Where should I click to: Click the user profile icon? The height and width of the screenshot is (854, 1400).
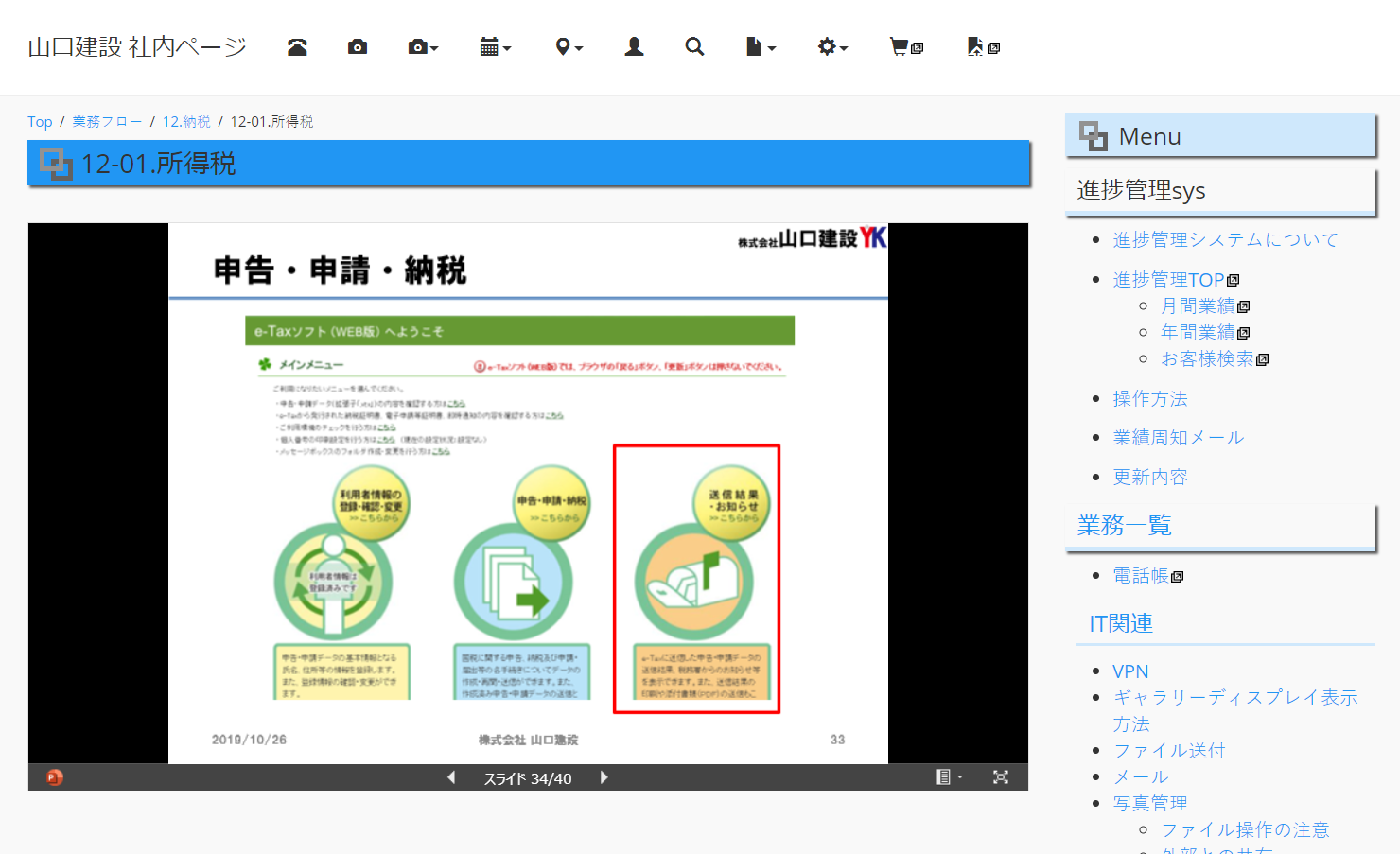click(634, 46)
